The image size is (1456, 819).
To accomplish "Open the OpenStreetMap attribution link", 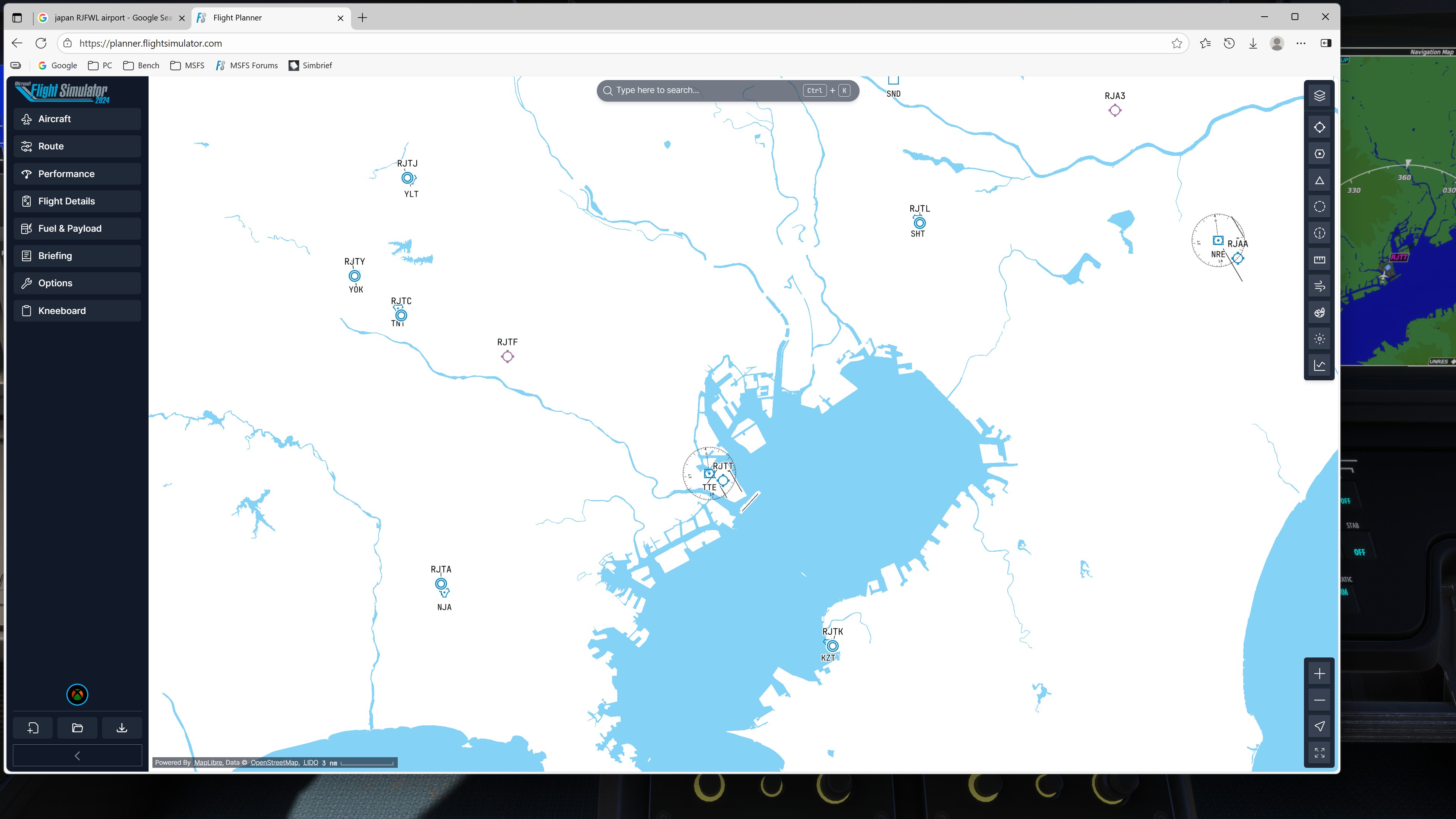I will 274,763.
